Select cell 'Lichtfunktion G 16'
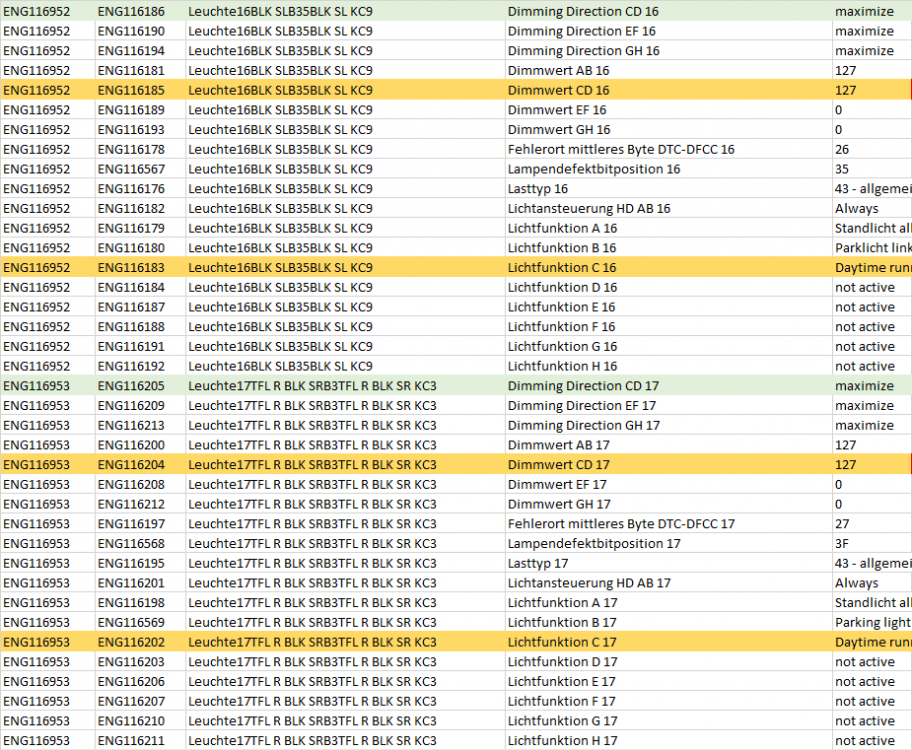Image resolution: width=912 pixels, height=750 pixels. coord(668,347)
